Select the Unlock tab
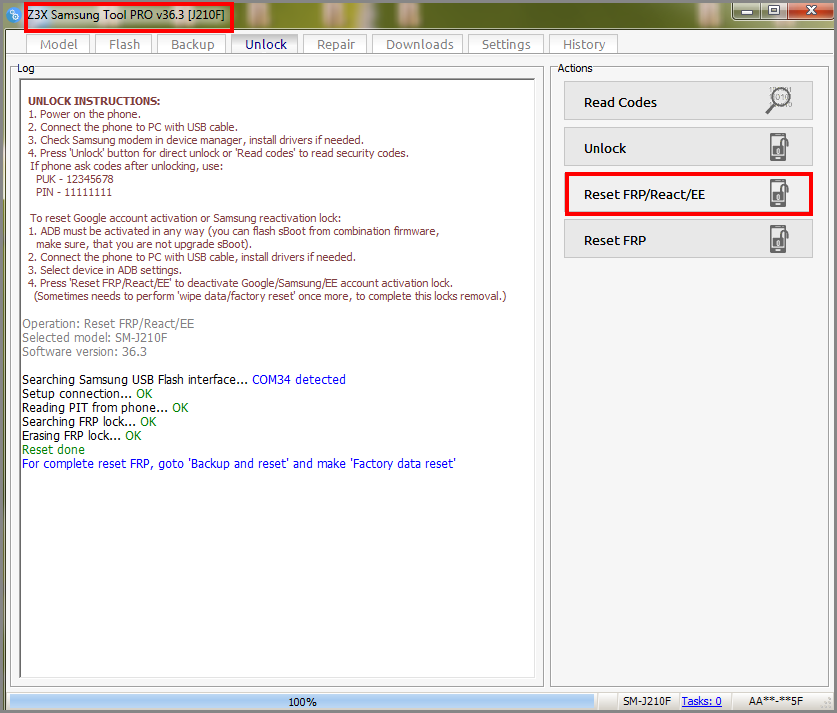837x713 pixels. click(x=265, y=44)
